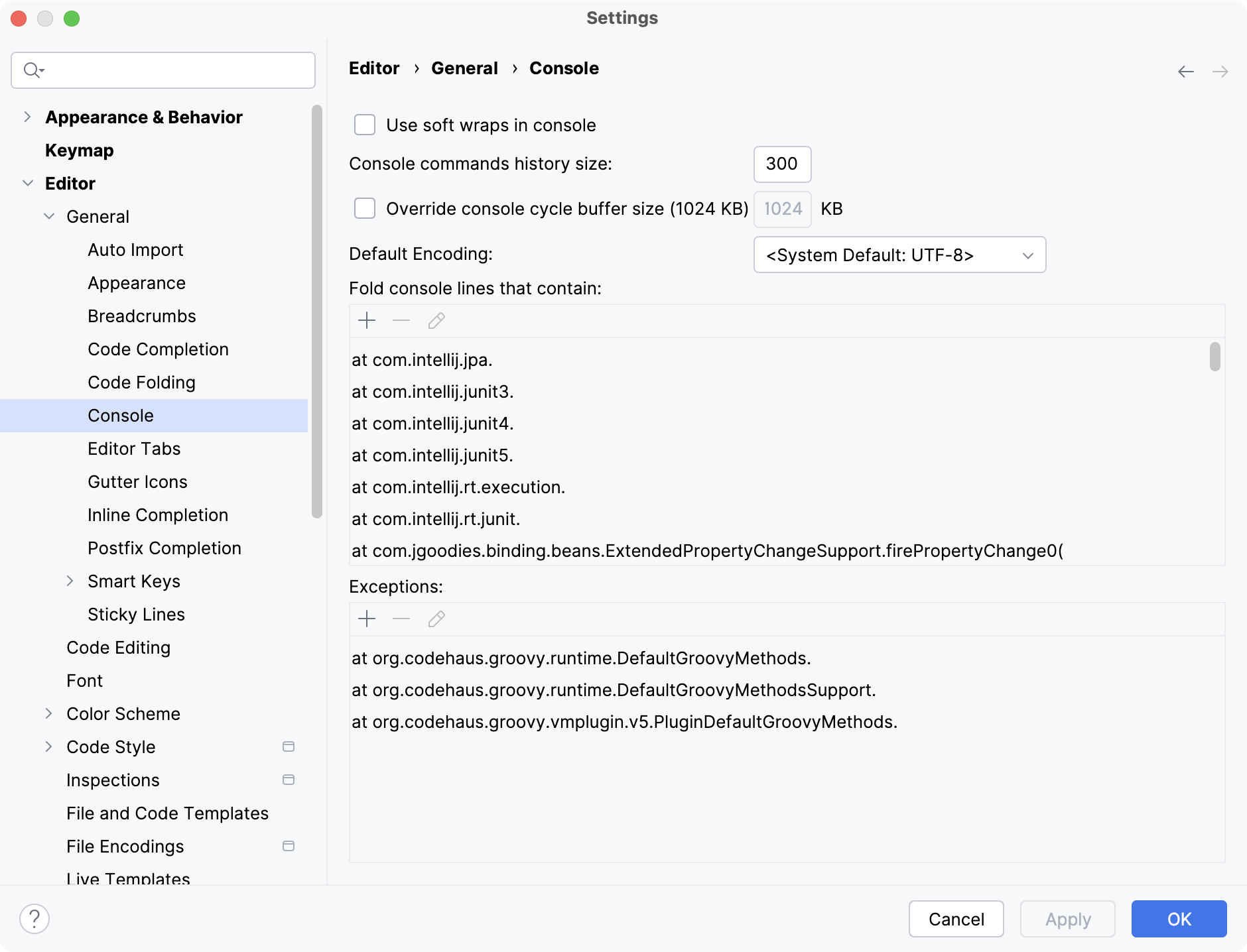Click the search magnifier in settings search
Screen dimensions: 1247x952
pyautogui.click(x=32, y=70)
